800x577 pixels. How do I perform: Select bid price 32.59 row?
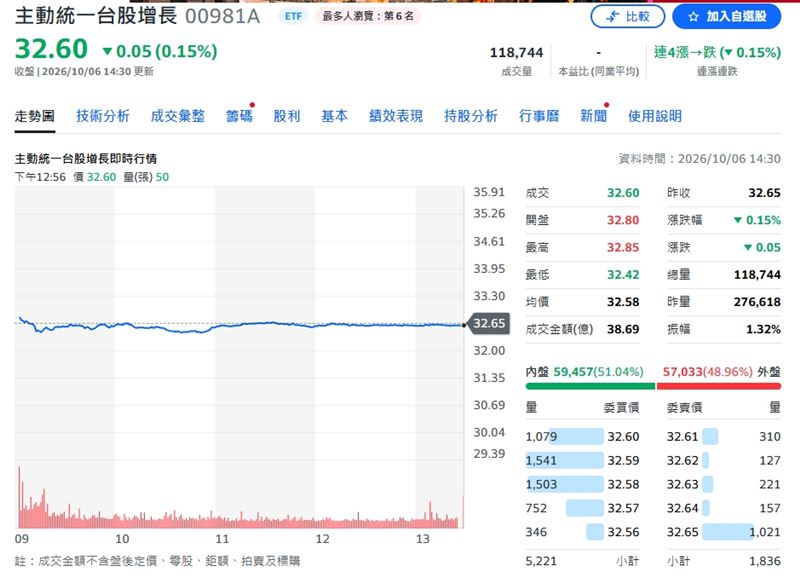pyautogui.click(x=582, y=461)
